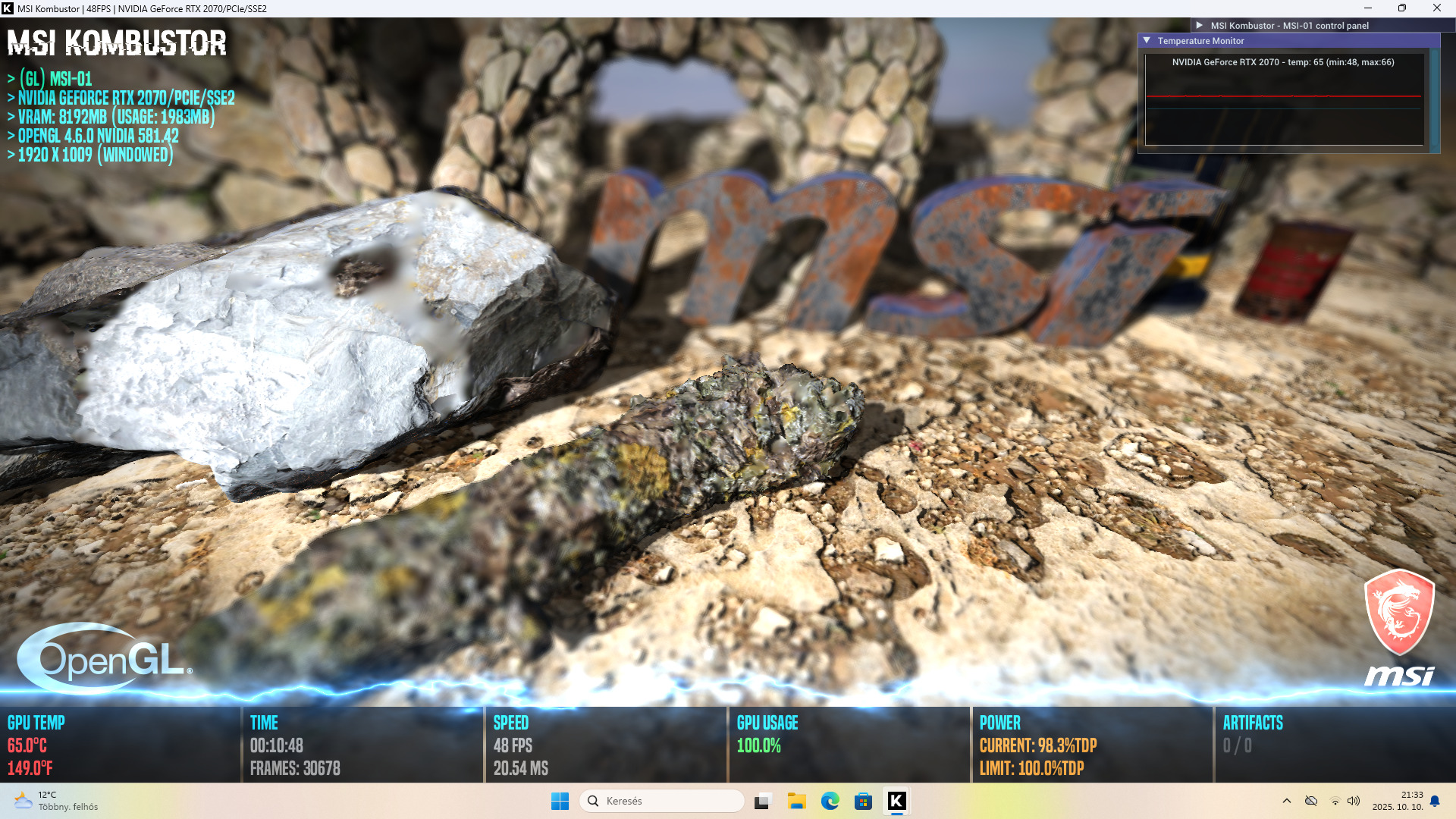Open the notification bell icon
1456x819 pixels.
coord(1435,801)
